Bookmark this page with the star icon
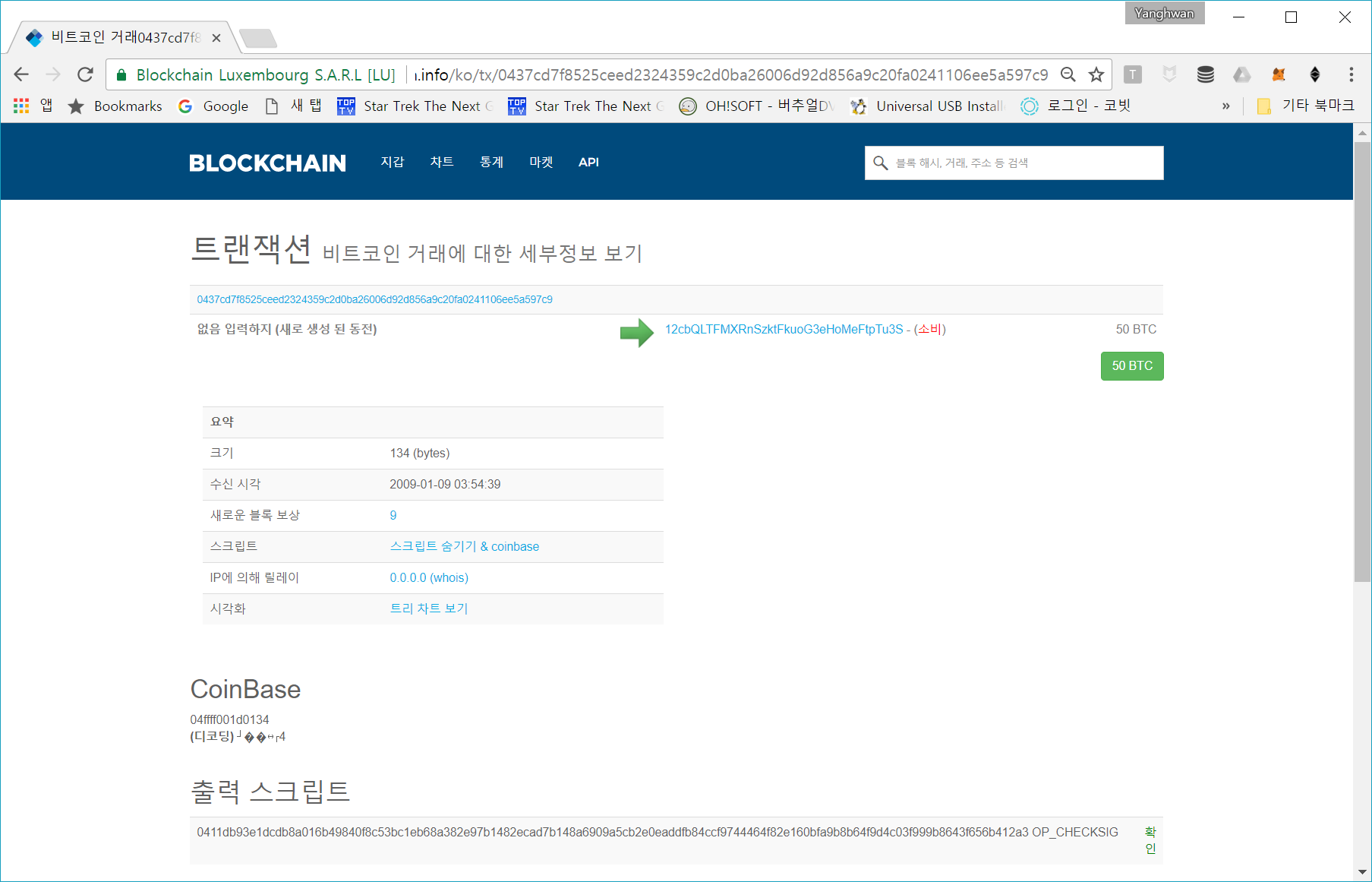 pyautogui.click(x=1096, y=74)
